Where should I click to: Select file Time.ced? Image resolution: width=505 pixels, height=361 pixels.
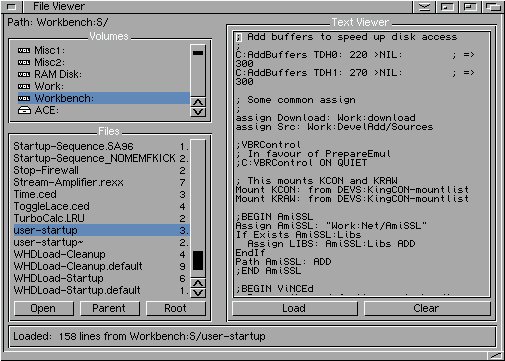point(101,194)
